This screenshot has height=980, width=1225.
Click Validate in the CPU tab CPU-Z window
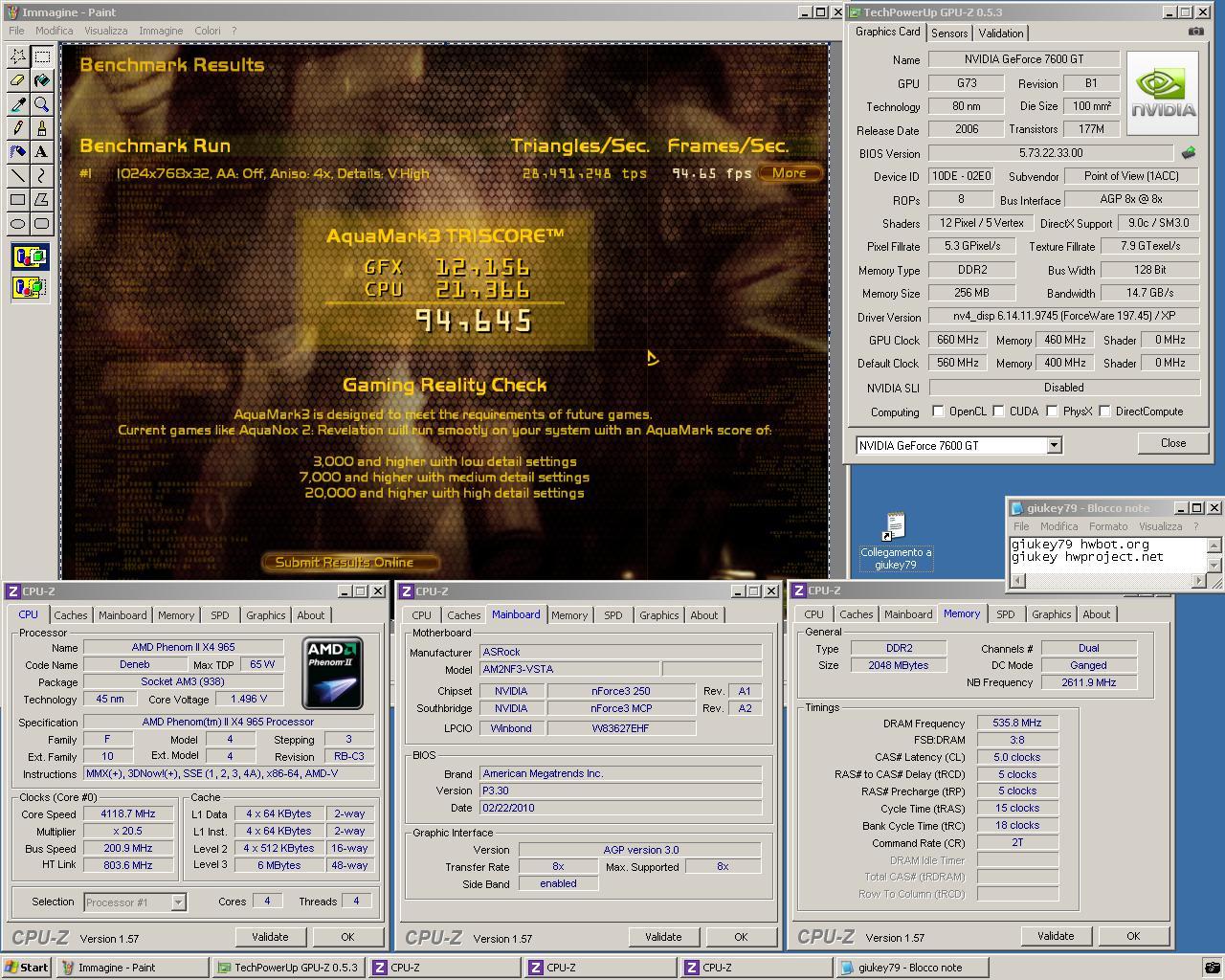click(270, 937)
